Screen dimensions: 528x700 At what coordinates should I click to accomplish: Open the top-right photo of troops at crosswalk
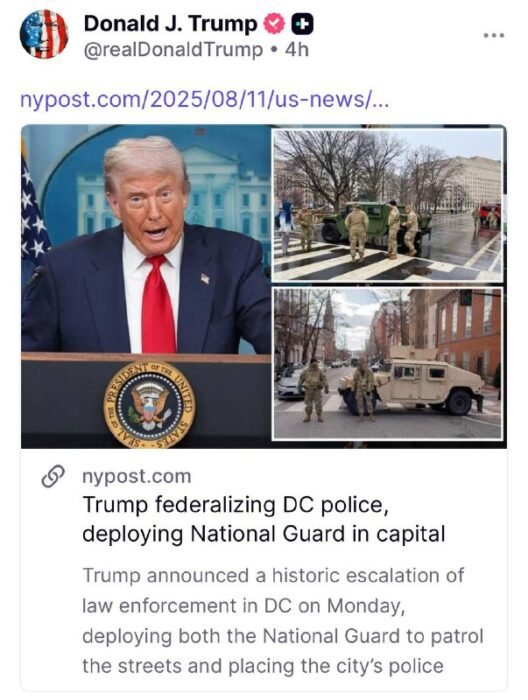pos(387,205)
